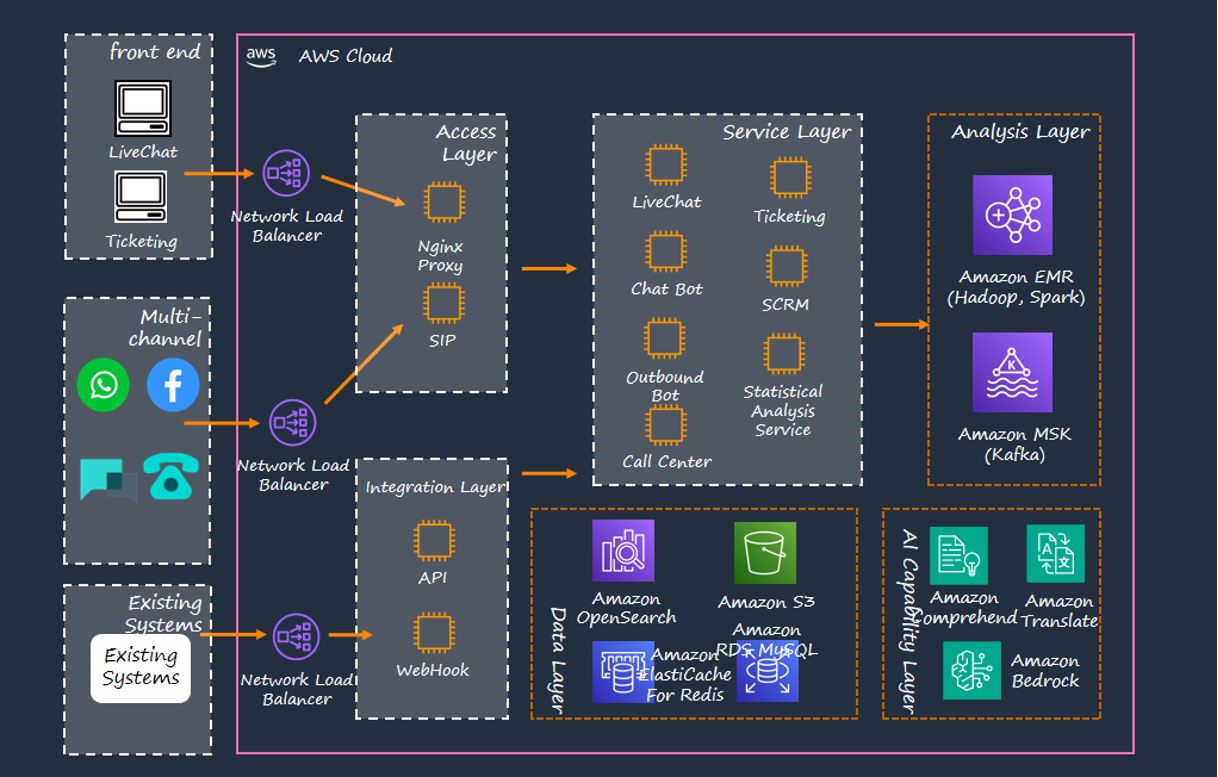Select the Service Layer title
Image resolution: width=1218 pixels, height=777 pixels.
pos(787,132)
